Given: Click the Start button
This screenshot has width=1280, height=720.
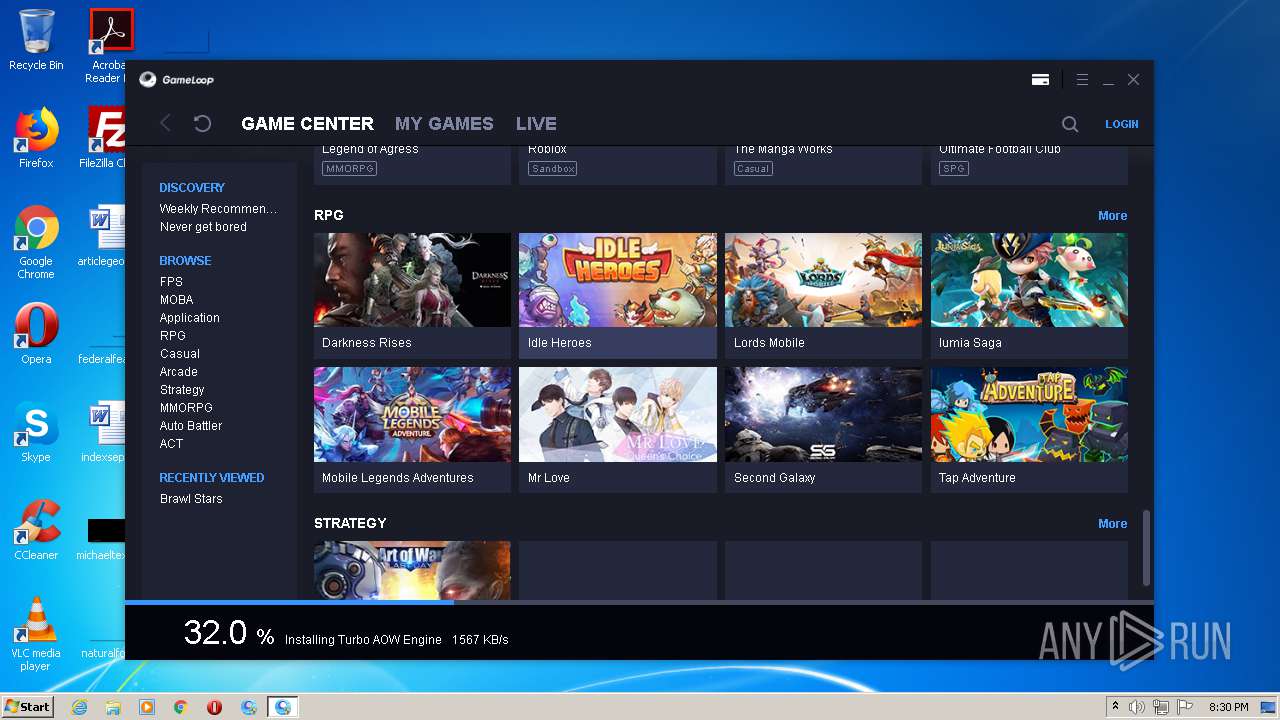Looking at the screenshot, I should (27, 707).
